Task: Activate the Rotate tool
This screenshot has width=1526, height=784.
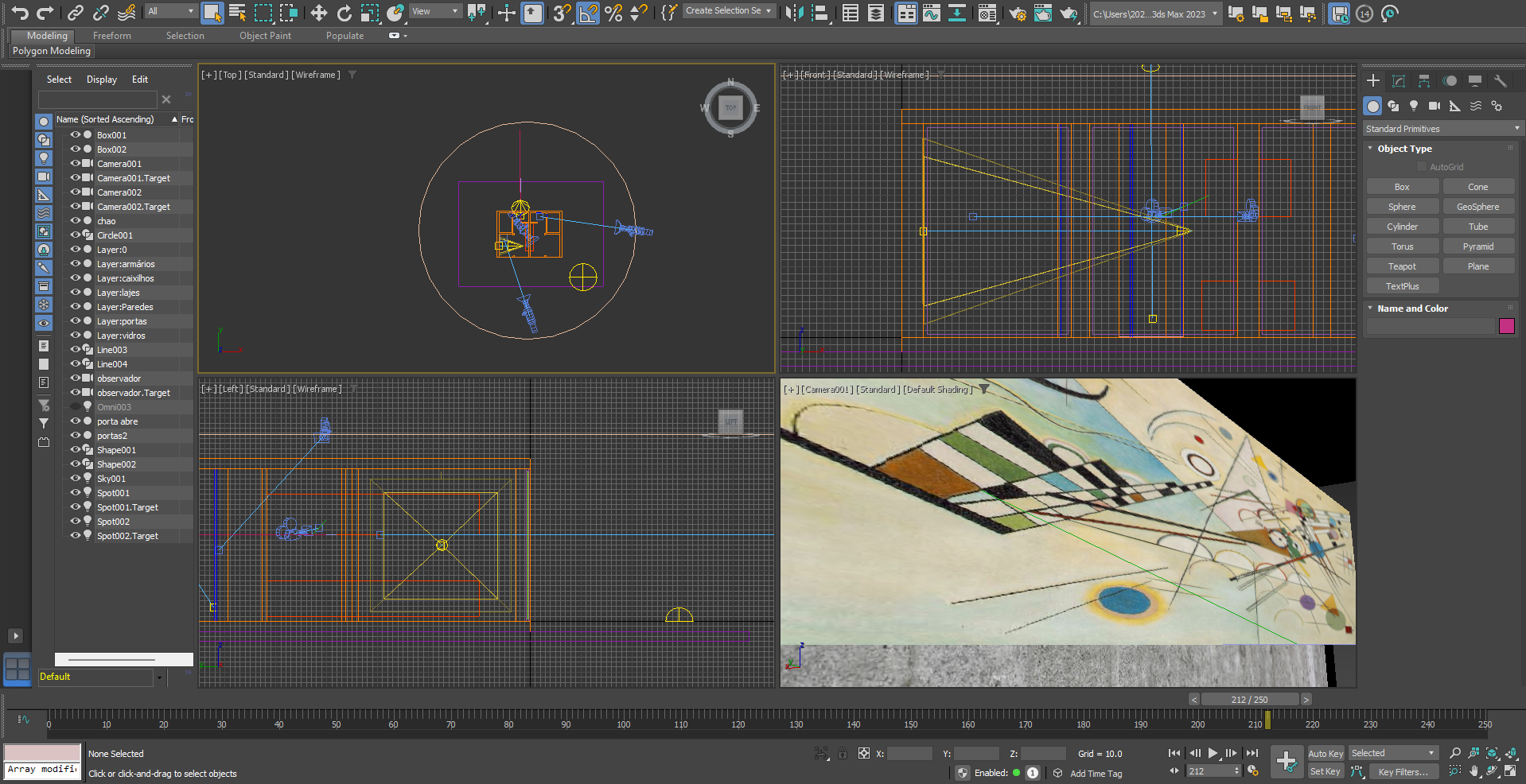Action: [344, 13]
